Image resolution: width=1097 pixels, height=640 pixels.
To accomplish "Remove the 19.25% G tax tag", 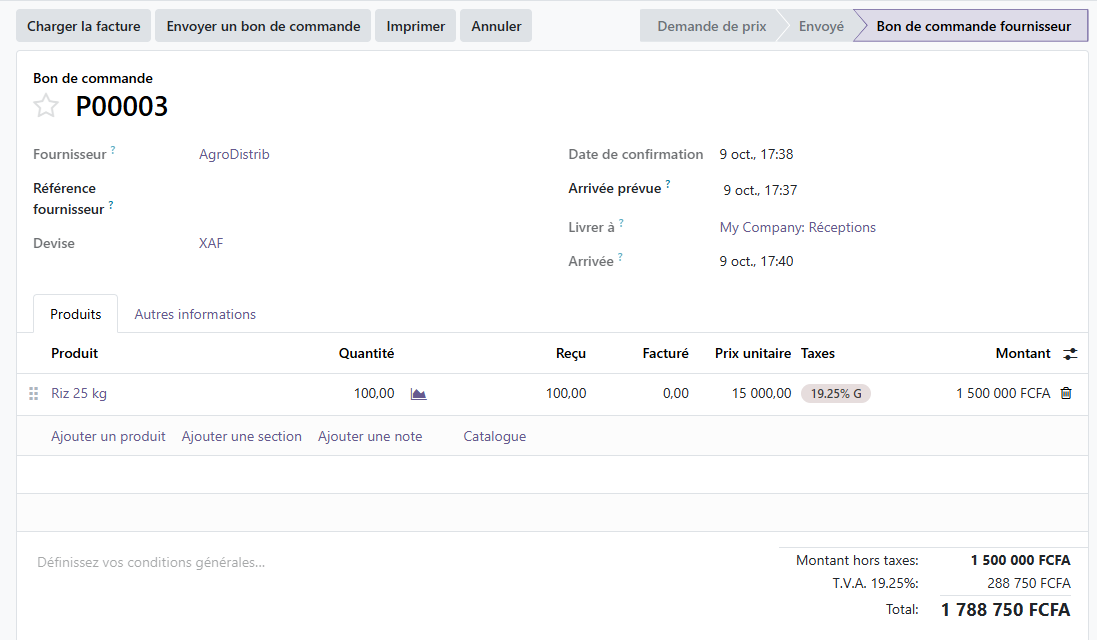I will 836,394.
